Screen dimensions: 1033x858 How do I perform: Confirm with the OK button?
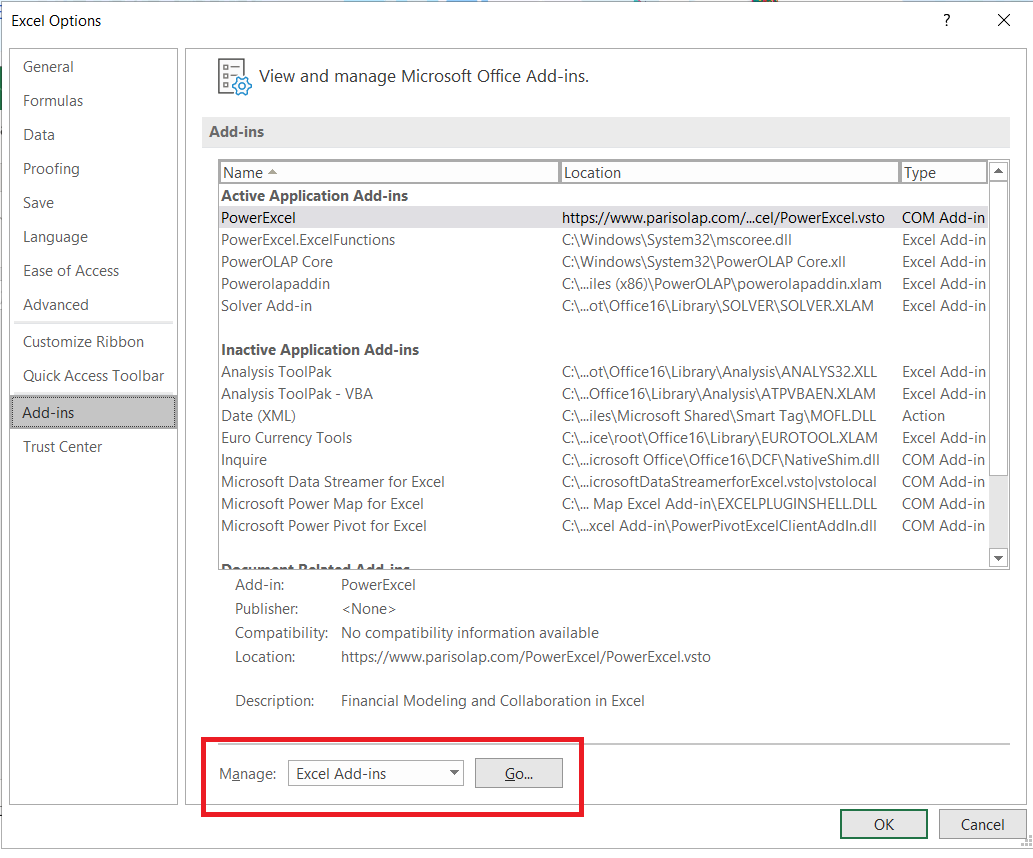coord(883,824)
